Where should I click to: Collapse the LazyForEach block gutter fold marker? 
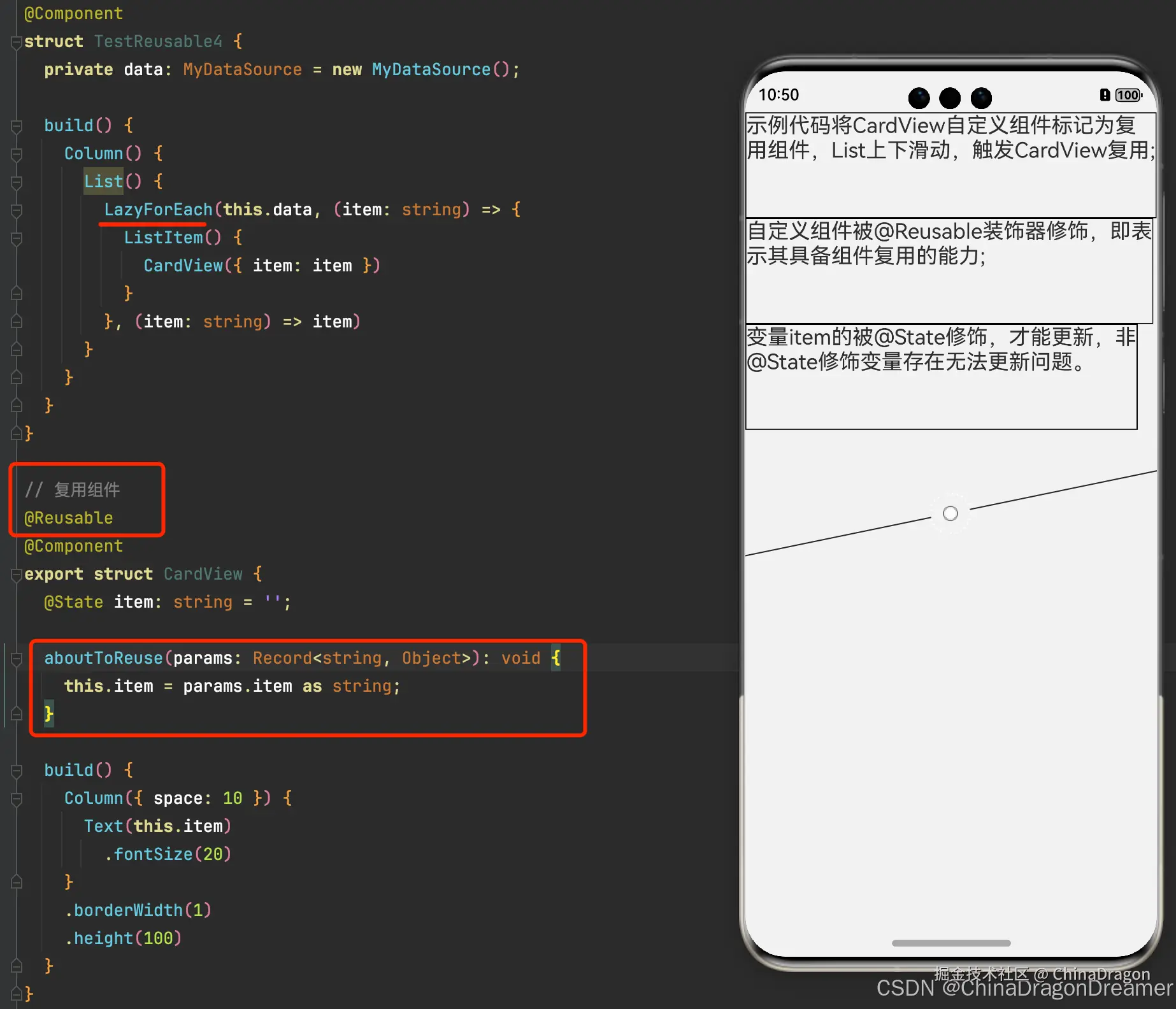click(x=17, y=210)
